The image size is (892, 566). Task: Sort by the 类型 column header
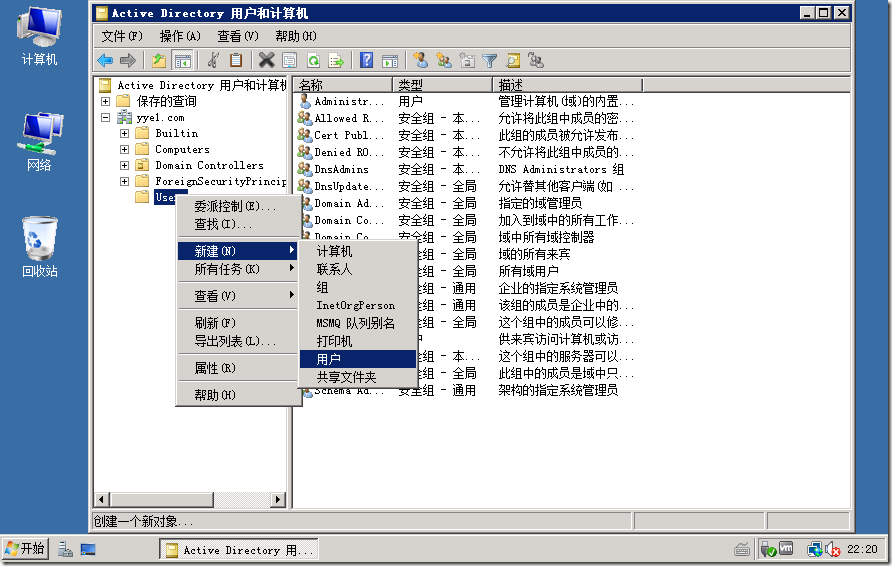pyautogui.click(x=443, y=85)
